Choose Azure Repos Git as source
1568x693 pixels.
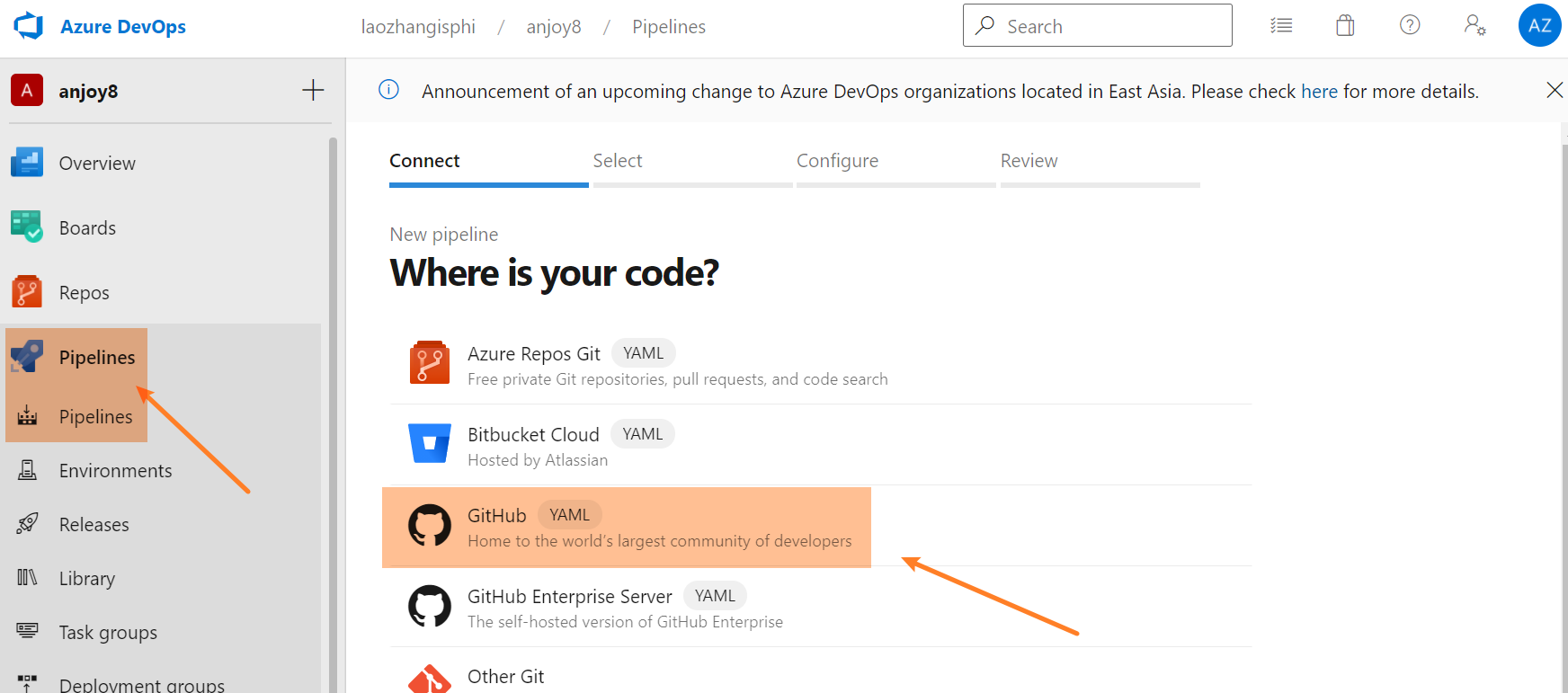(x=820, y=364)
